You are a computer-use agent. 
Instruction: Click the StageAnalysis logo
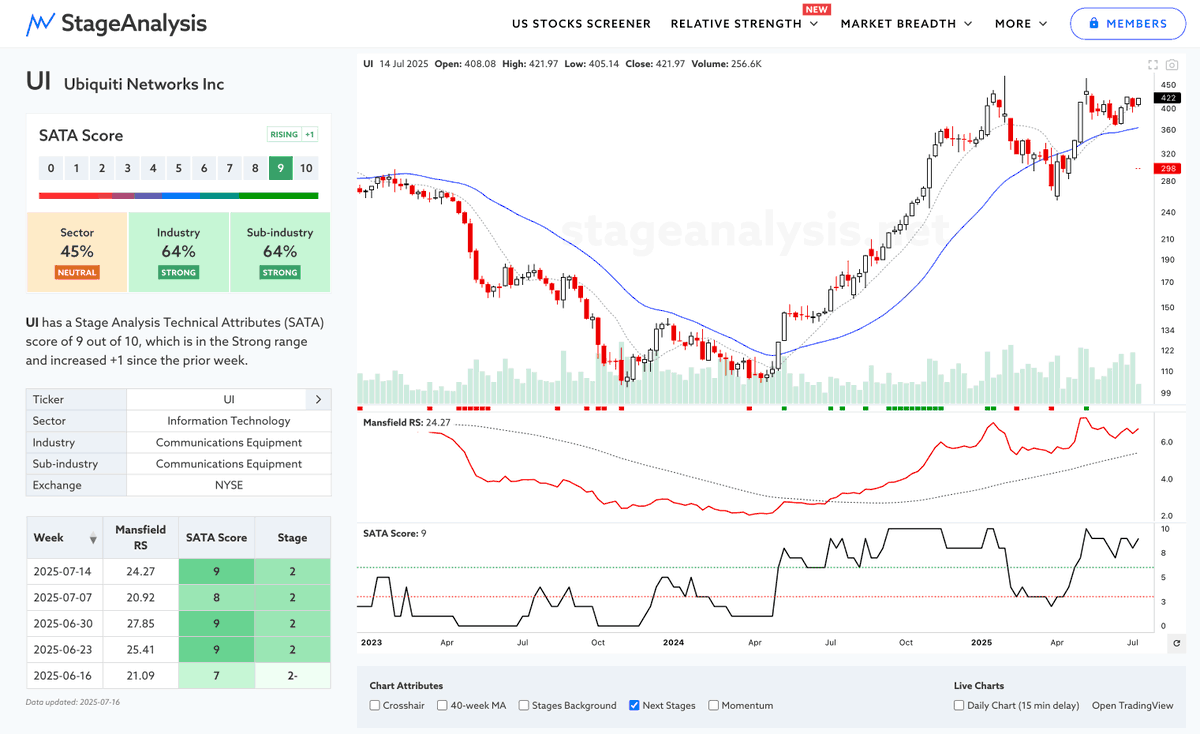(118, 23)
